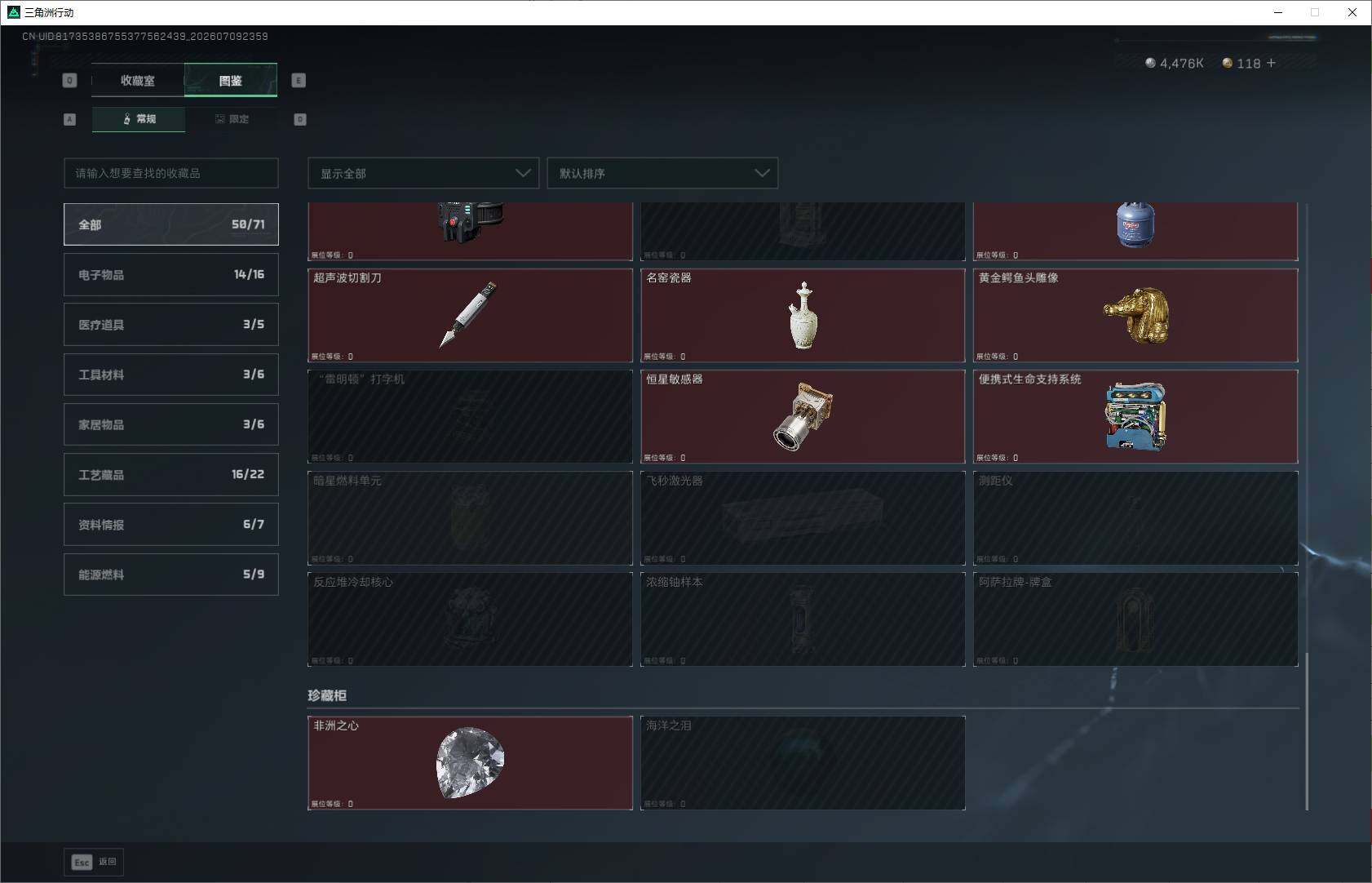The image size is (1372, 883).
Task: Expand the 默认排序 sorting dropdown
Action: 662,173
